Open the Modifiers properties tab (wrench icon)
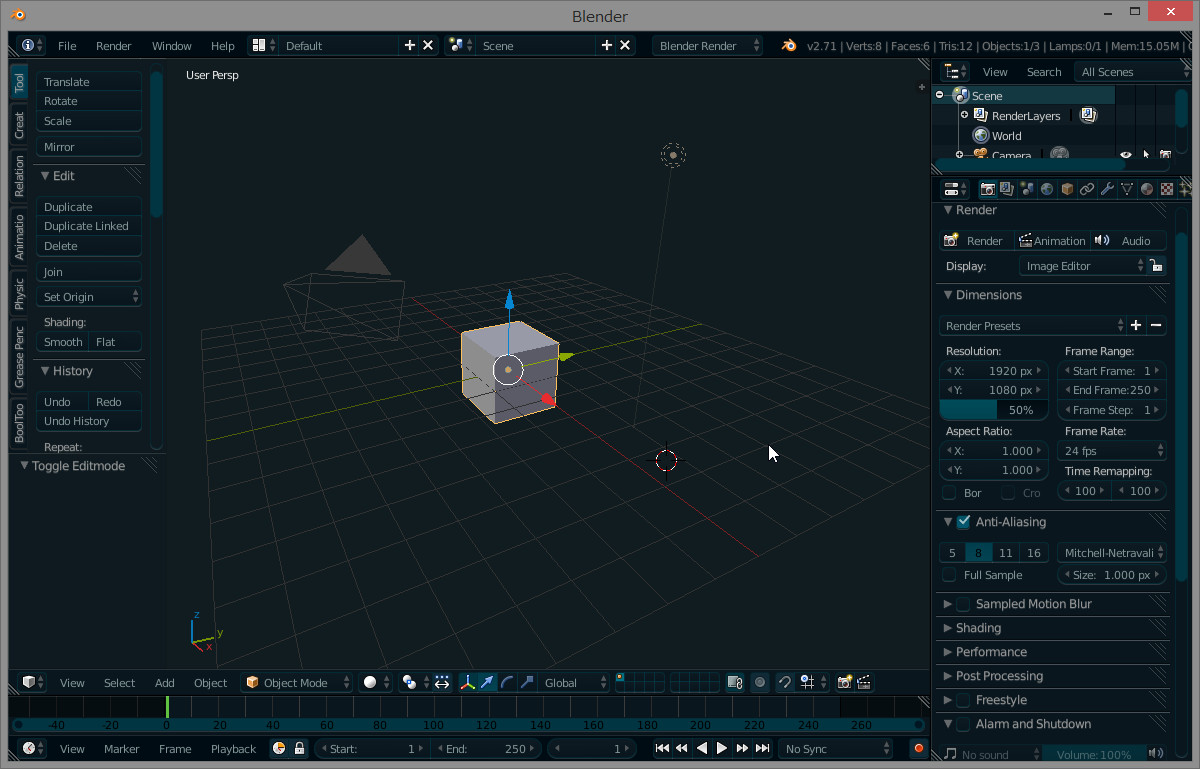This screenshot has width=1200, height=769. (x=1107, y=189)
